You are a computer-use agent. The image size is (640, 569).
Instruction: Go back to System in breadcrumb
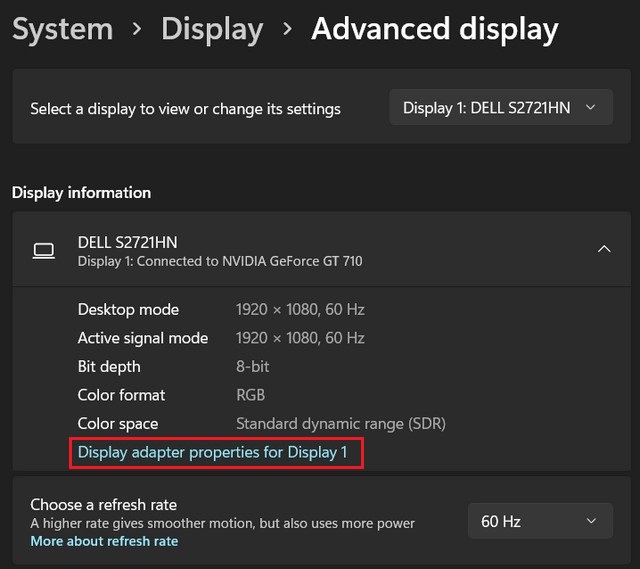point(63,29)
